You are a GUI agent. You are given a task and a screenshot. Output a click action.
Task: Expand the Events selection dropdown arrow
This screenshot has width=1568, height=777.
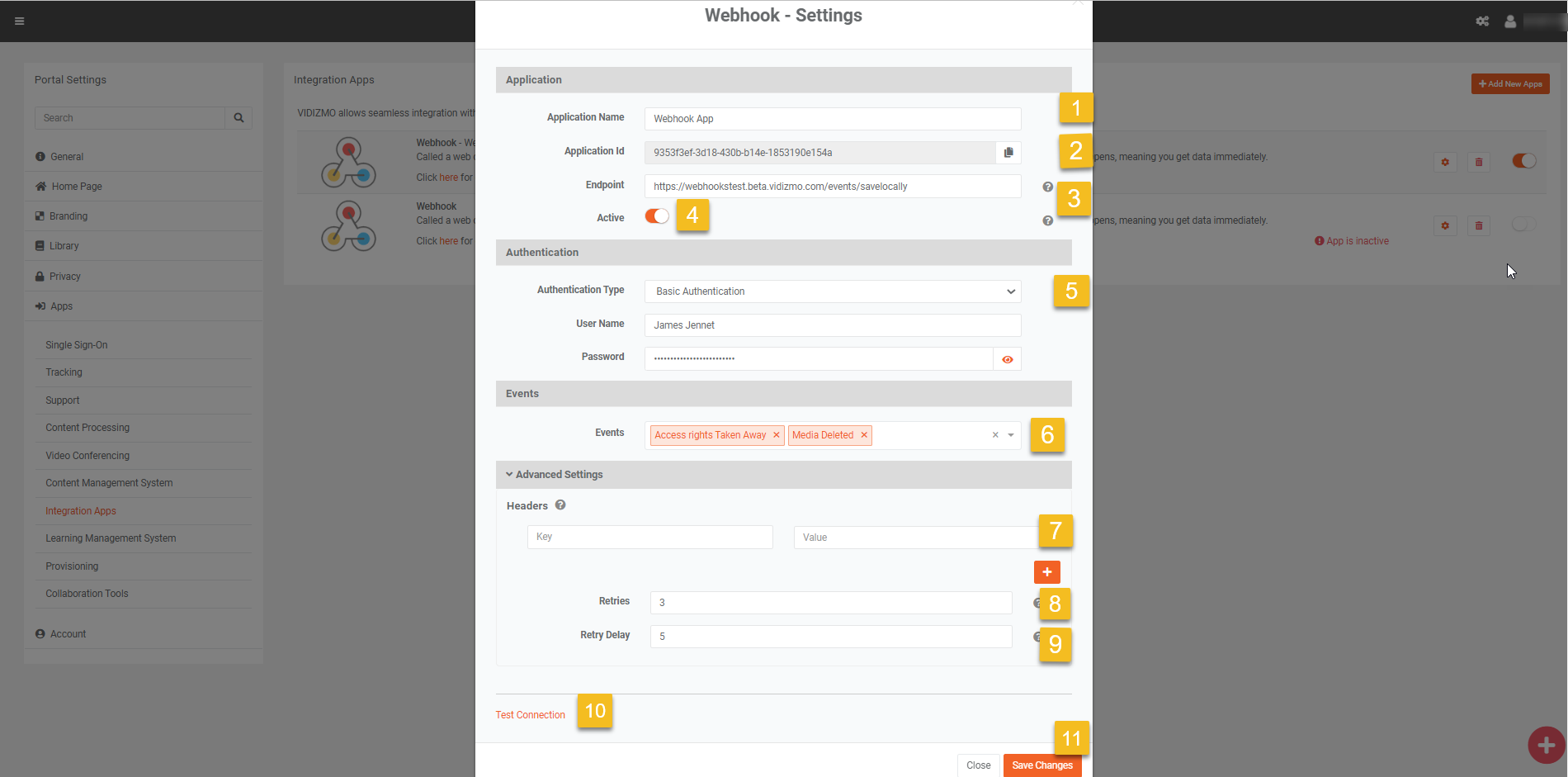click(1011, 435)
